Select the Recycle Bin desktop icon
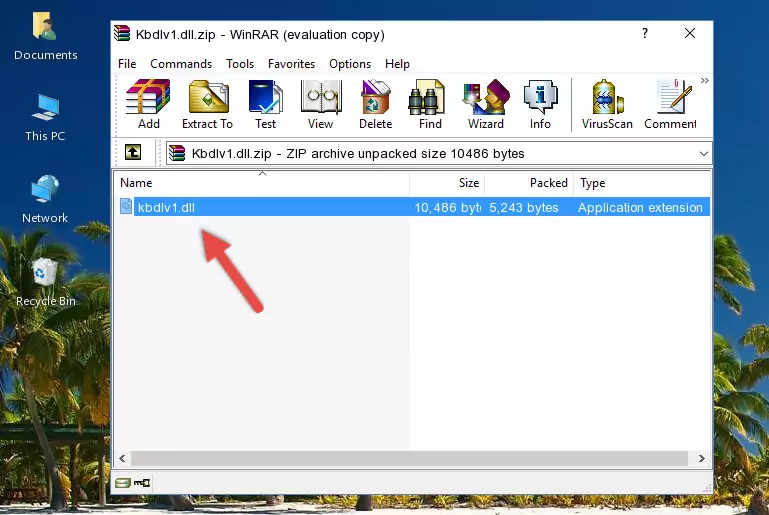Image resolution: width=769 pixels, height=515 pixels. coord(46,282)
